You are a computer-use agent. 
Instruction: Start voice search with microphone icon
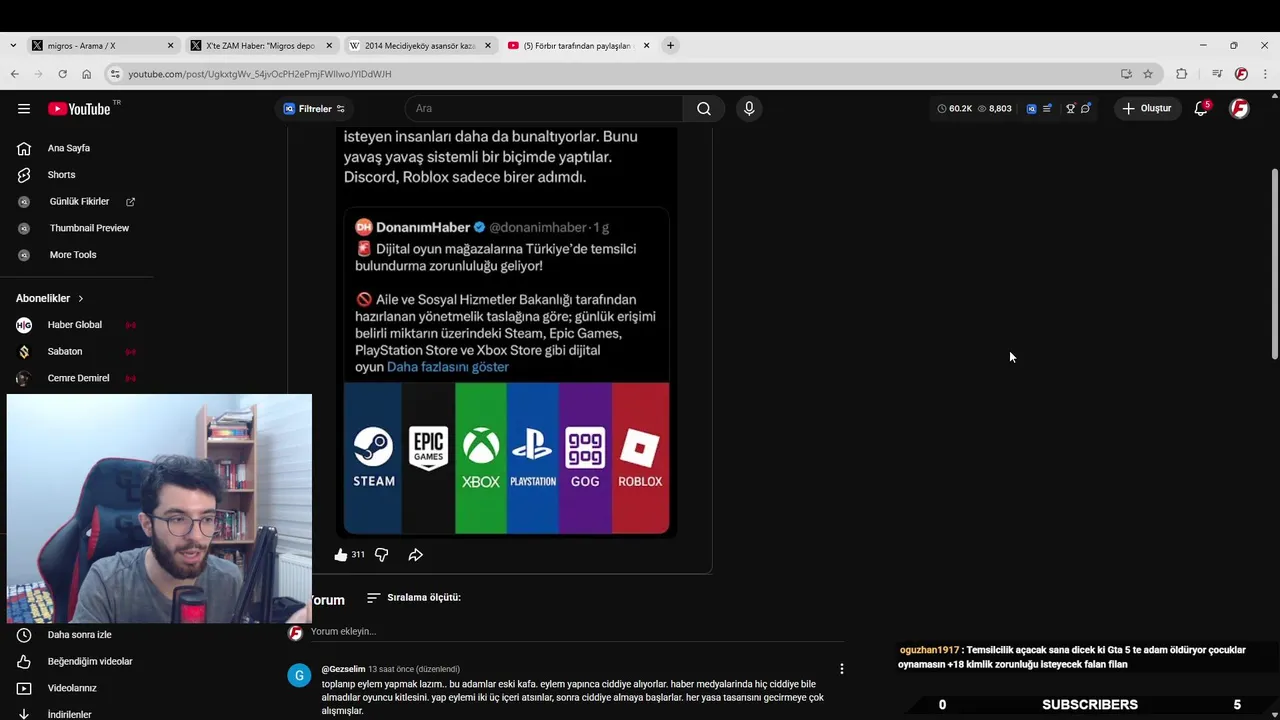click(x=749, y=108)
